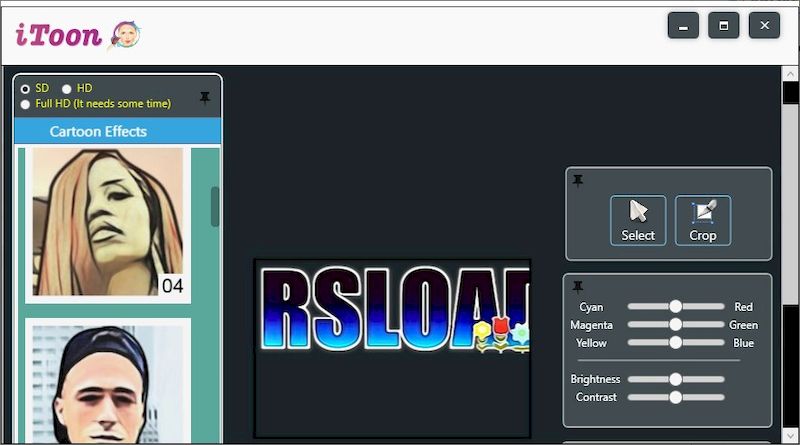Click the Blue label

click(743, 343)
